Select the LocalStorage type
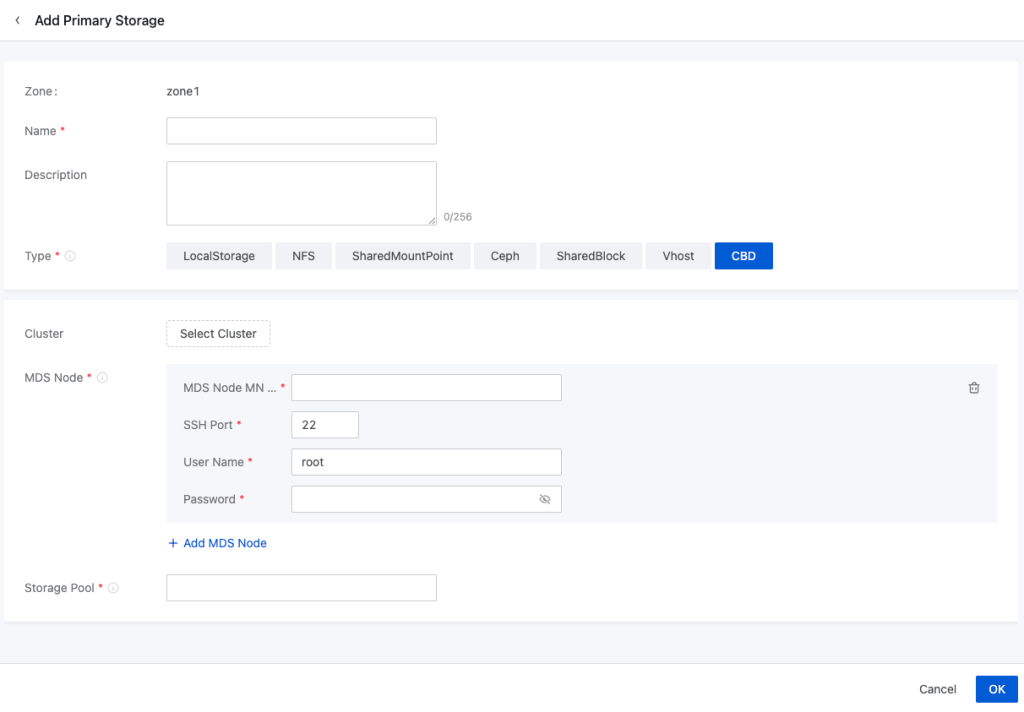This screenshot has height=712, width=1024. click(219, 256)
